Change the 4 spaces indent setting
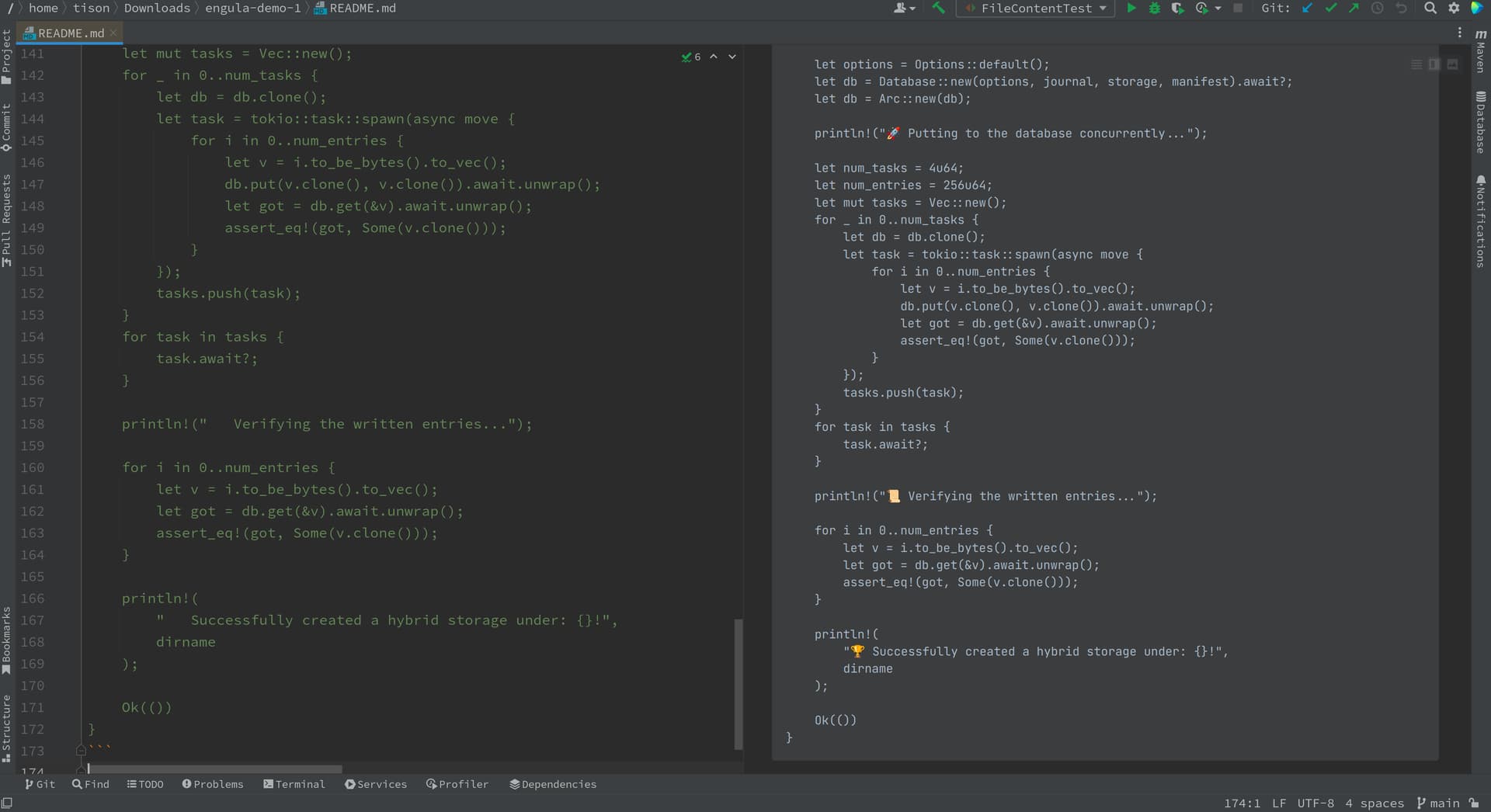This screenshot has width=1491, height=812. [1375, 803]
